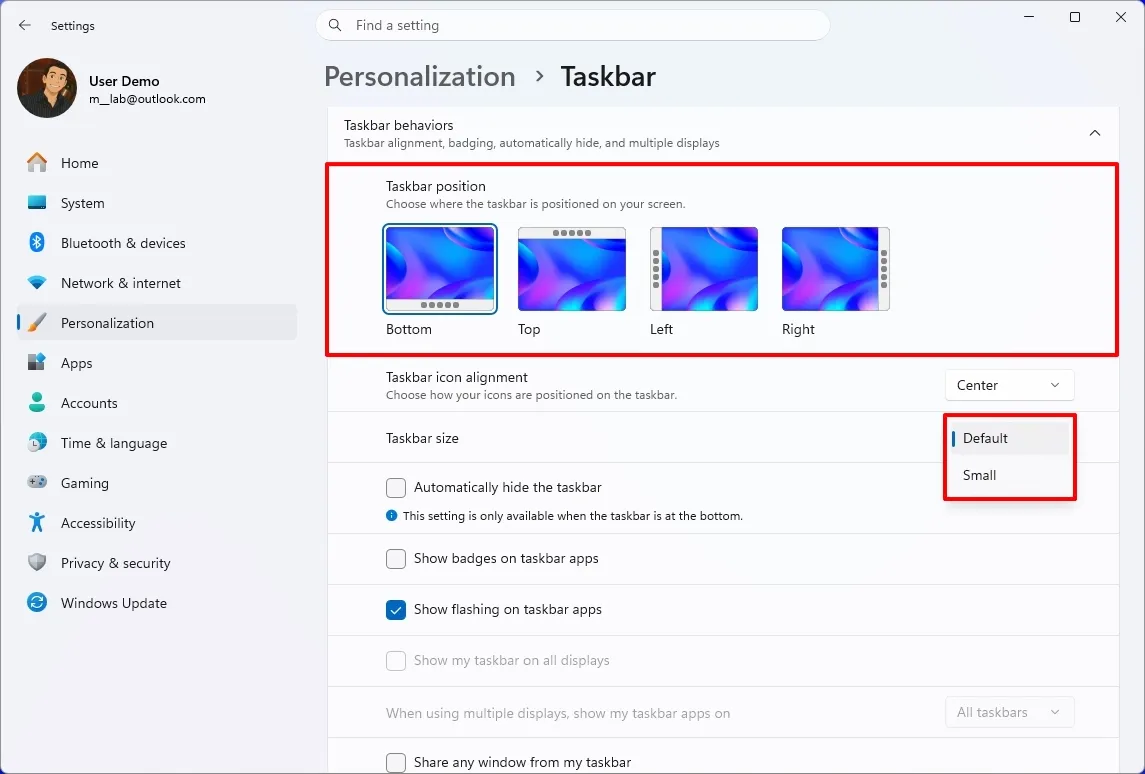Open the User Demo profile picture
The width and height of the screenshot is (1145, 774).
coord(47,88)
